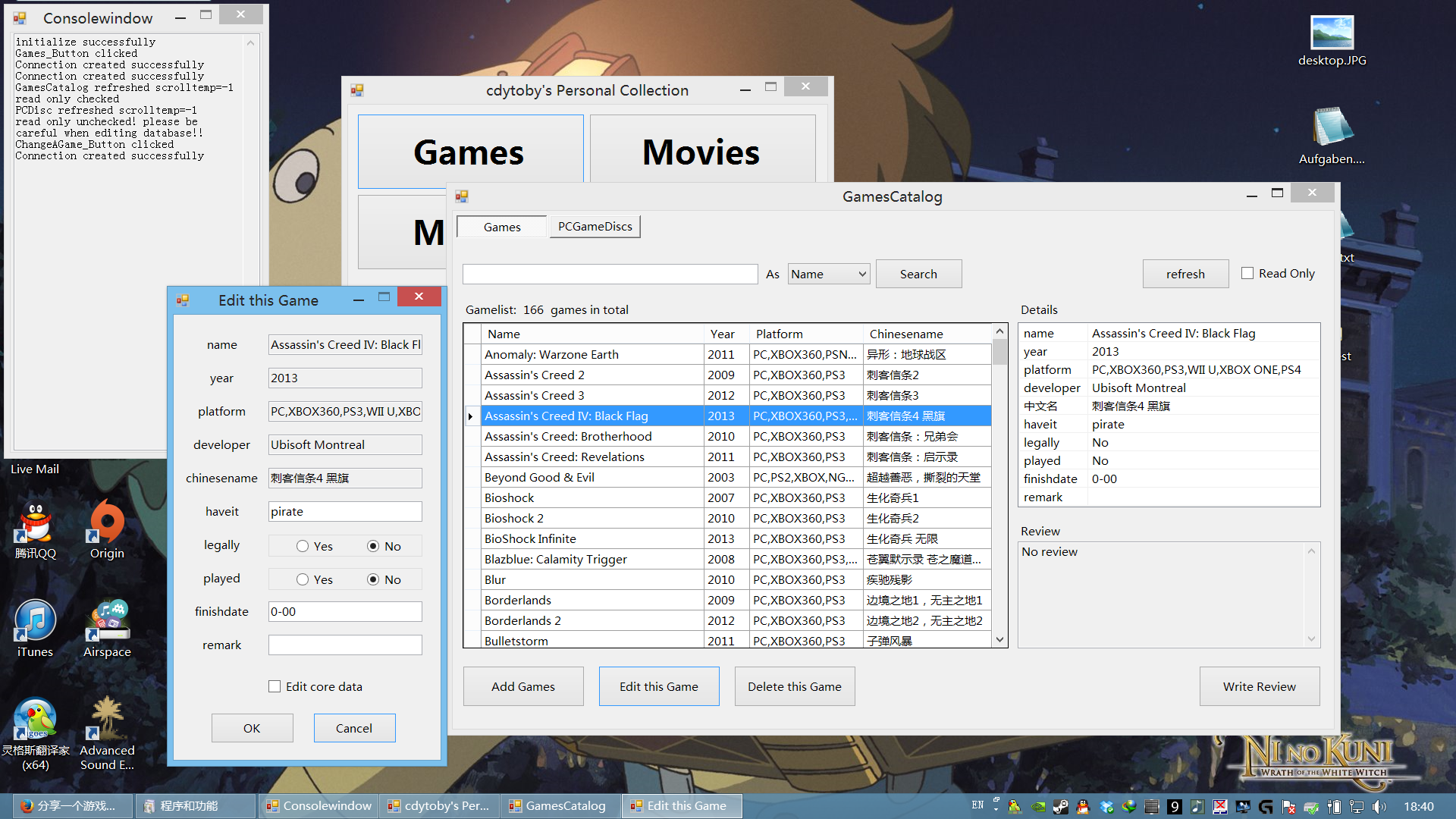Click Delete this Game button
The image size is (1456, 819).
[795, 686]
